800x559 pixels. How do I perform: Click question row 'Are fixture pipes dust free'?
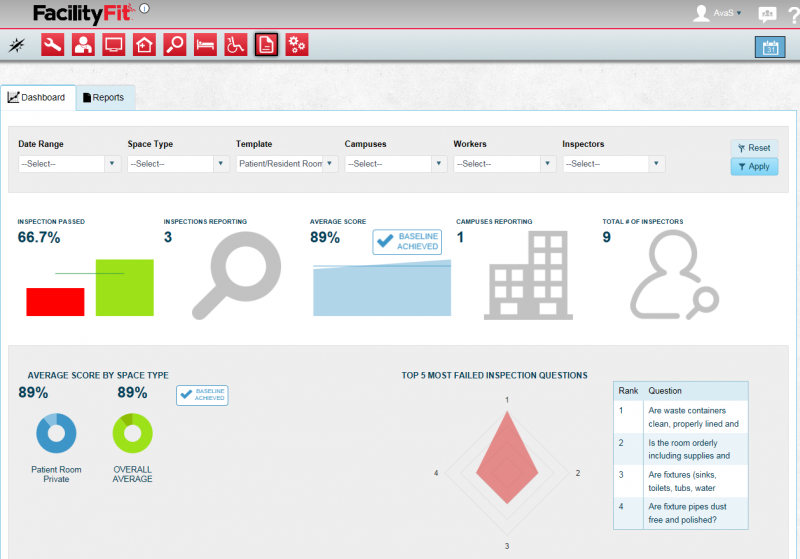click(681, 513)
